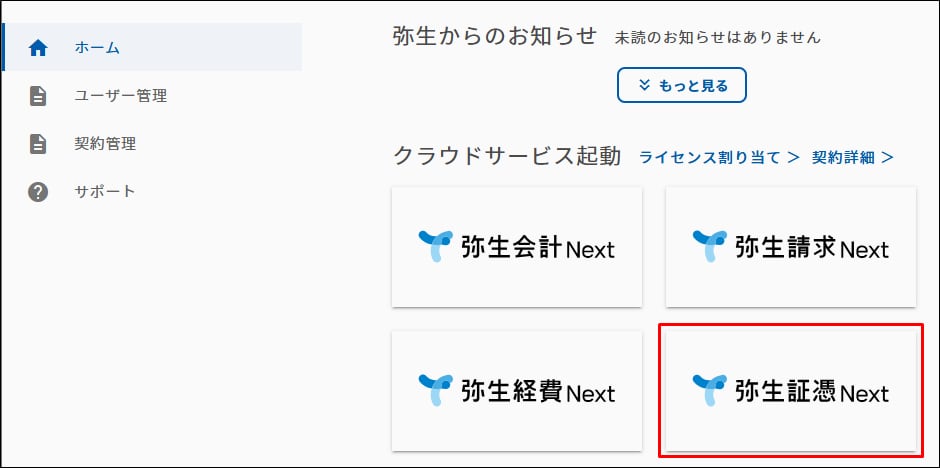Select 契約管理 from the sidebar
Screen dimensions: 940x468
point(105,144)
